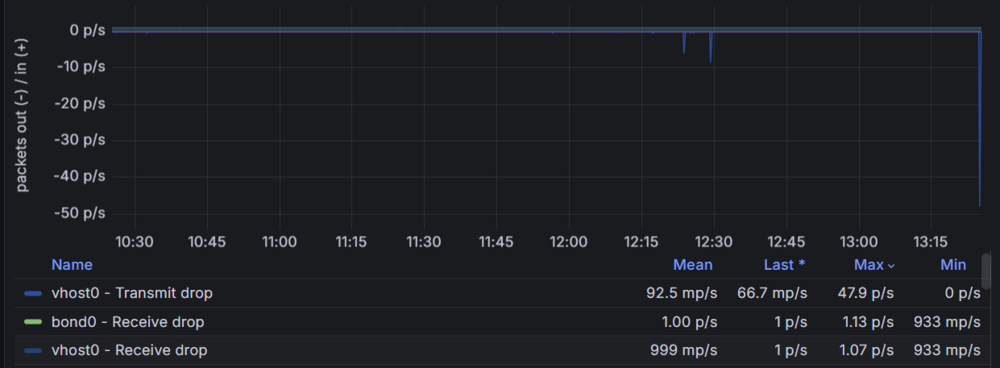Click the 10:30 time axis label

(x=134, y=242)
